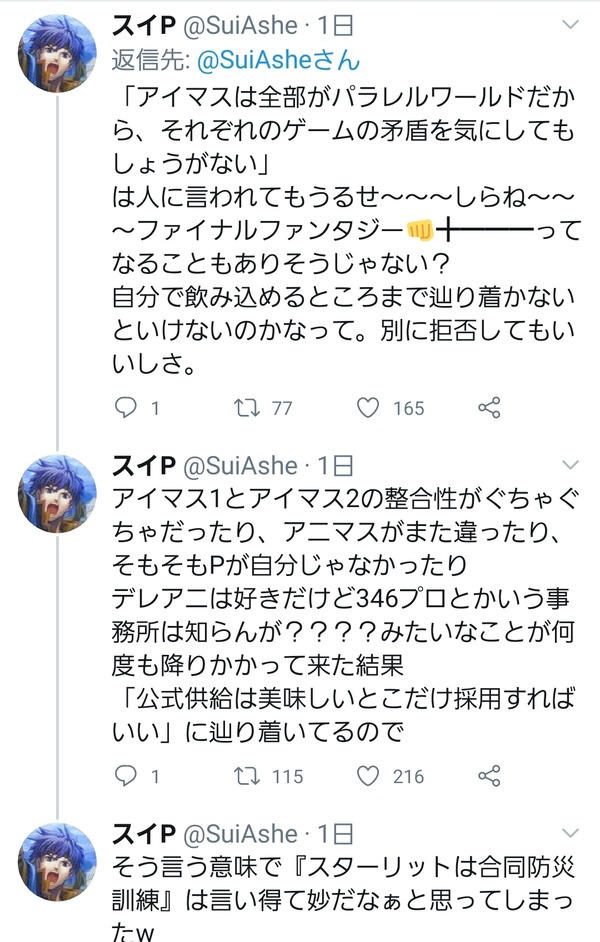Reply to the second tweet with 115 retweets

pos(126,776)
